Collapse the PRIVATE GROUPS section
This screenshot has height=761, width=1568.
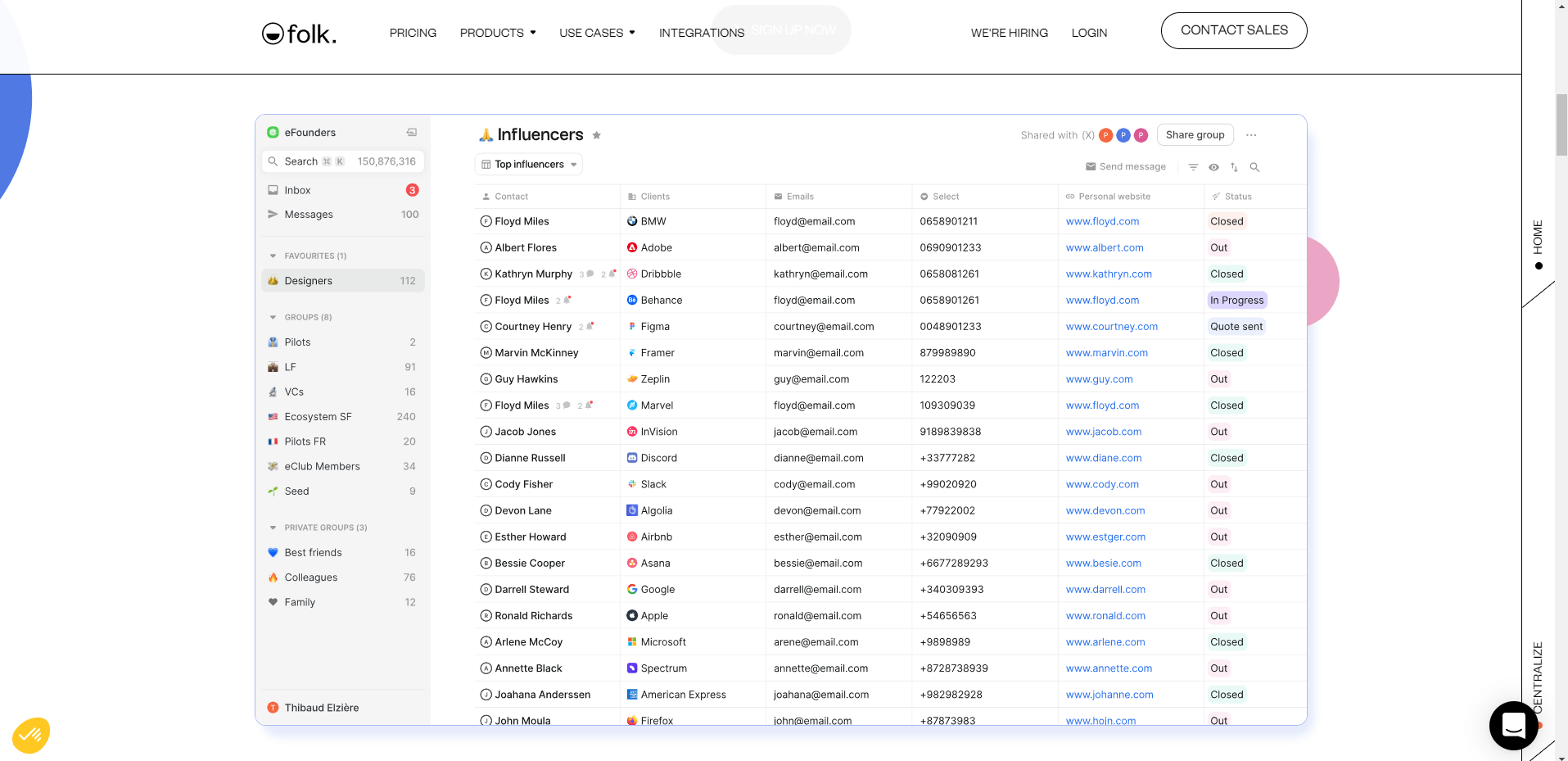coord(273,528)
